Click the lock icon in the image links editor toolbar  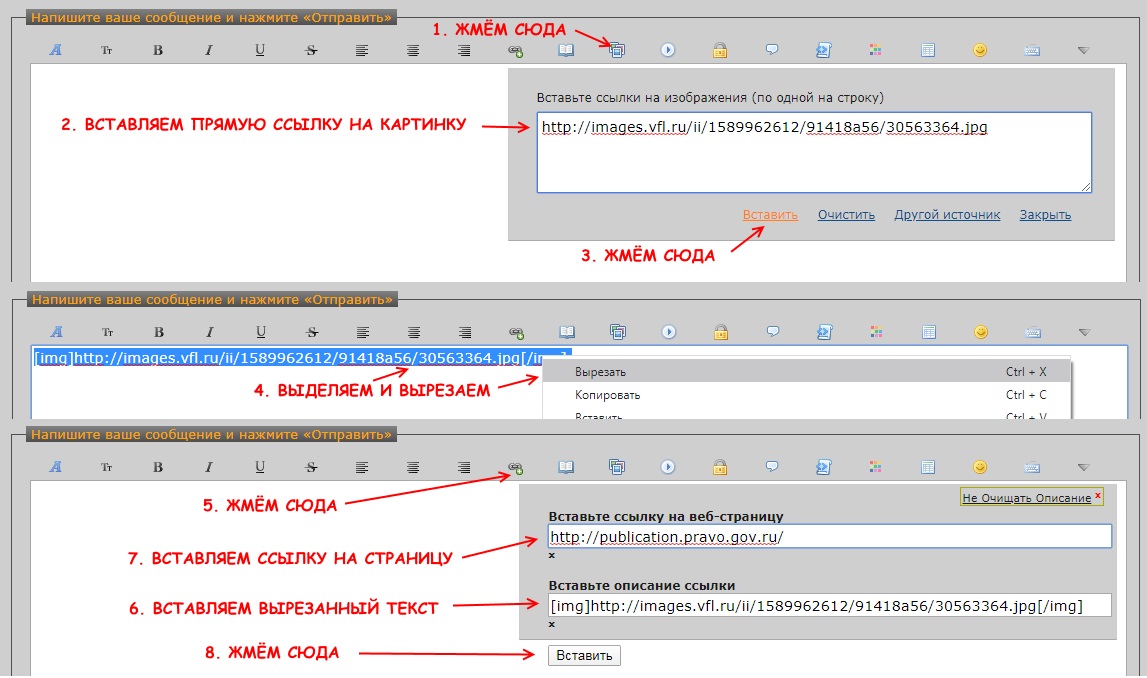pyautogui.click(x=720, y=50)
